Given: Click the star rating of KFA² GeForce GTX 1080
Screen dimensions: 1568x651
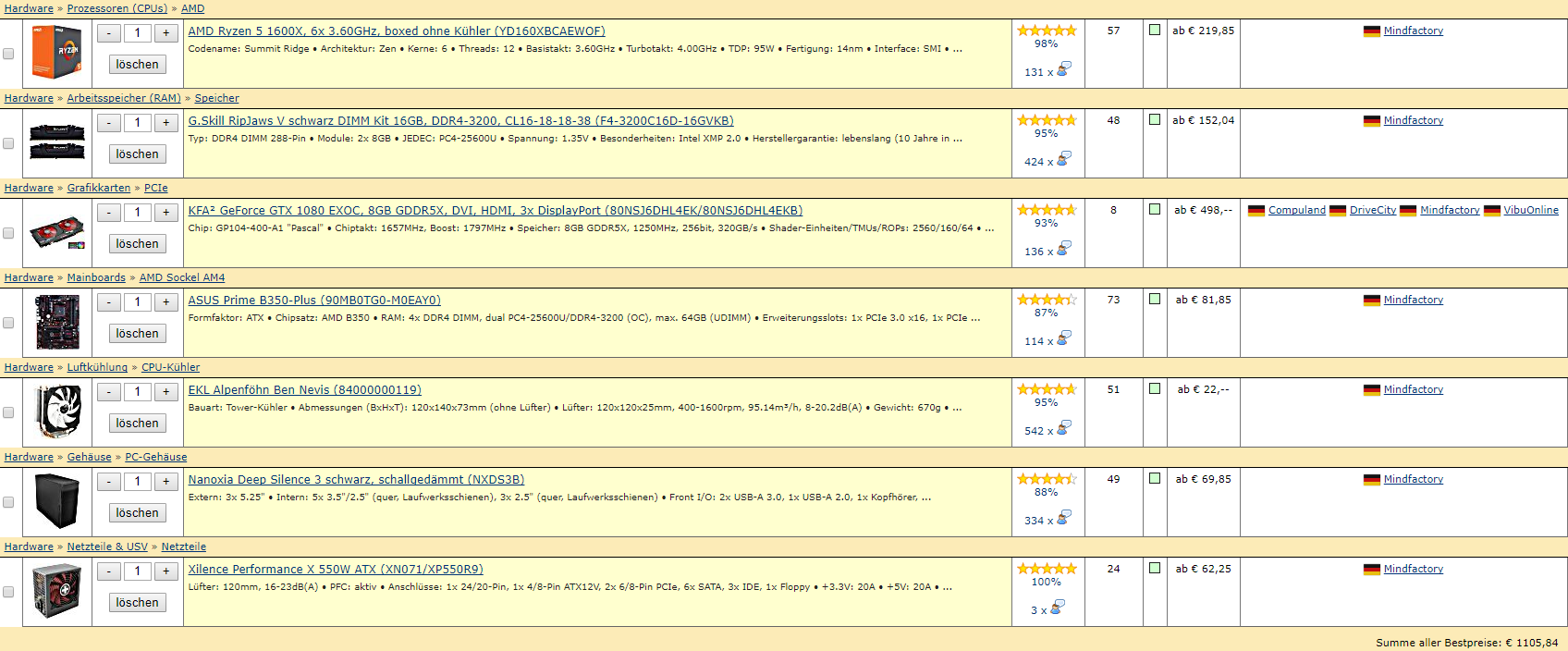Looking at the screenshot, I should click(1047, 210).
